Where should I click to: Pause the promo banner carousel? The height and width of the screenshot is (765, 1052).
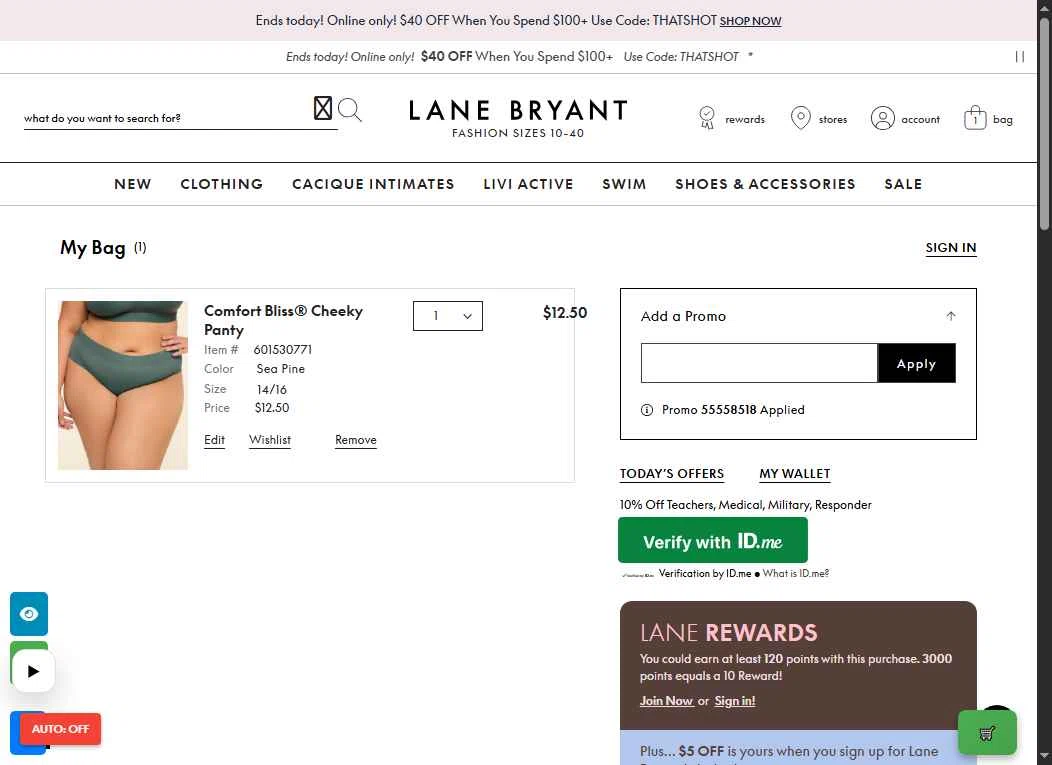[x=1019, y=57]
